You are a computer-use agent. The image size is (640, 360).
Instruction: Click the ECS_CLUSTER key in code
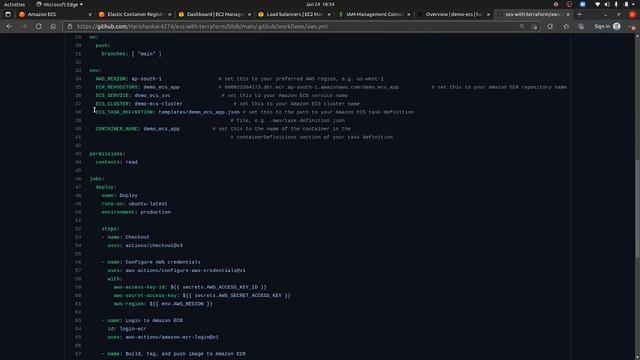point(112,104)
